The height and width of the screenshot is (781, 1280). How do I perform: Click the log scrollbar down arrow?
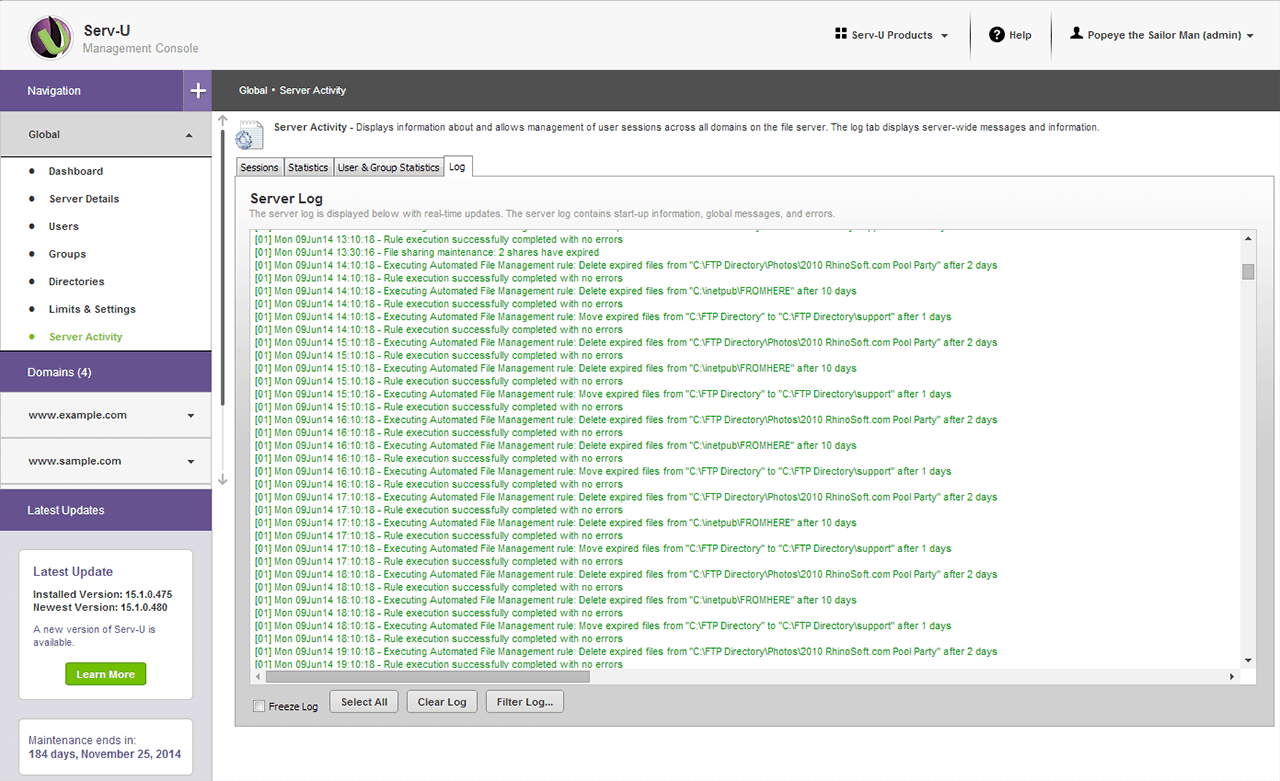point(1248,660)
